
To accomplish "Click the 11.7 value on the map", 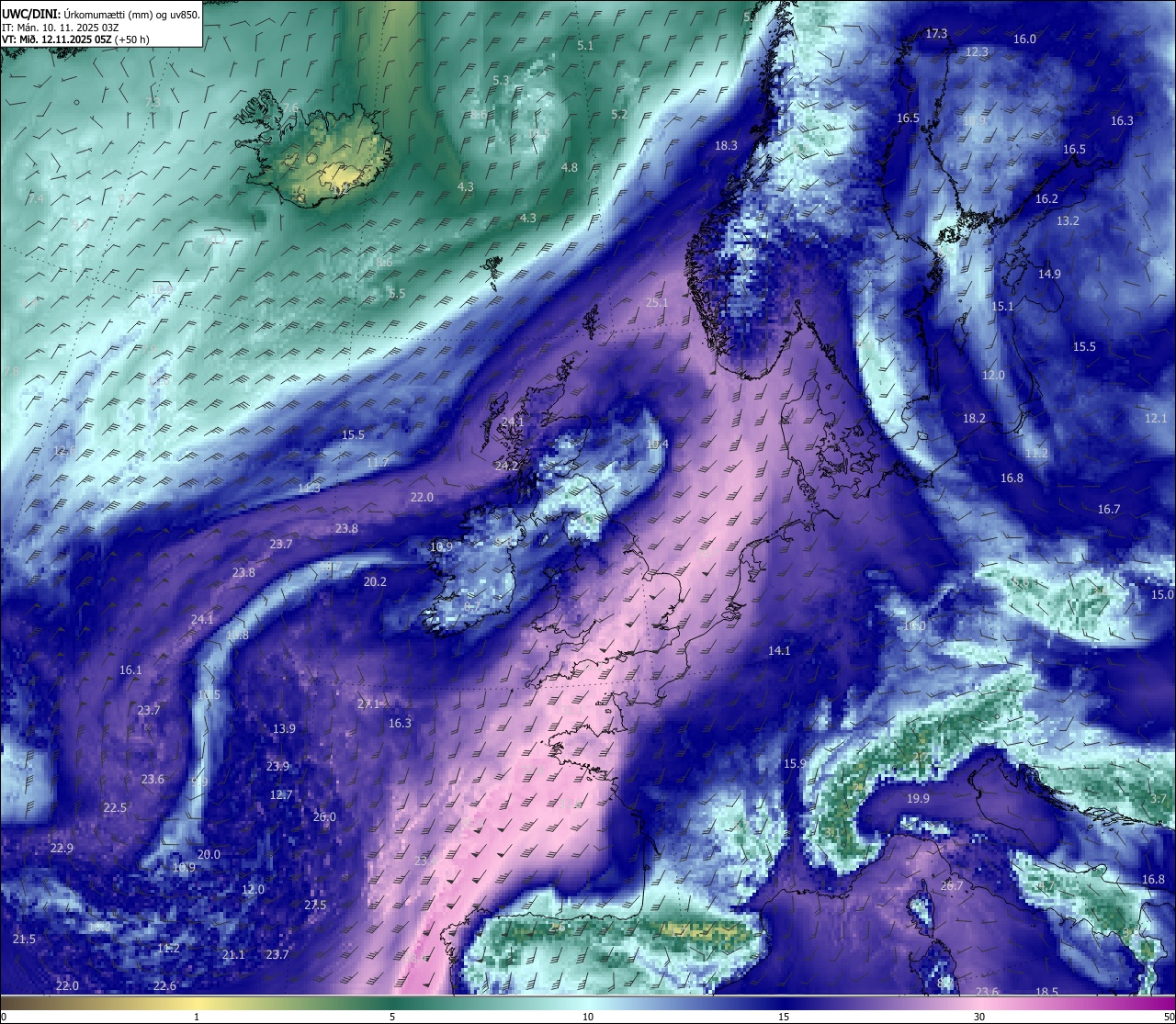I will point(378,463).
